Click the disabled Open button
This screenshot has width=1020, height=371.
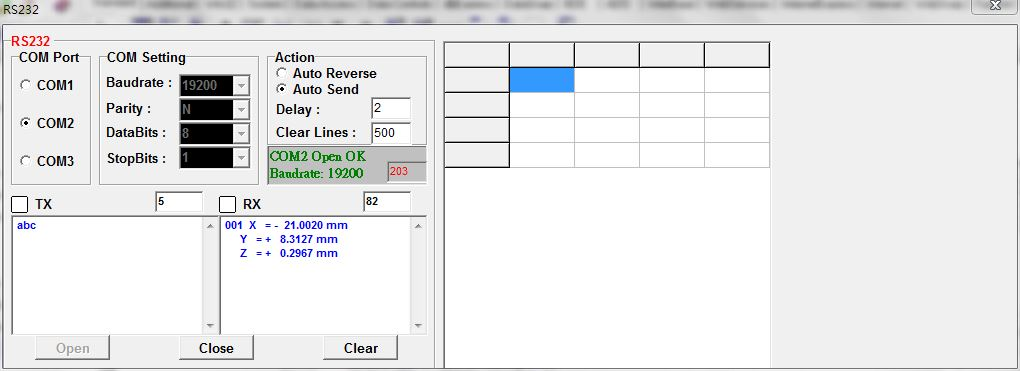(72, 348)
